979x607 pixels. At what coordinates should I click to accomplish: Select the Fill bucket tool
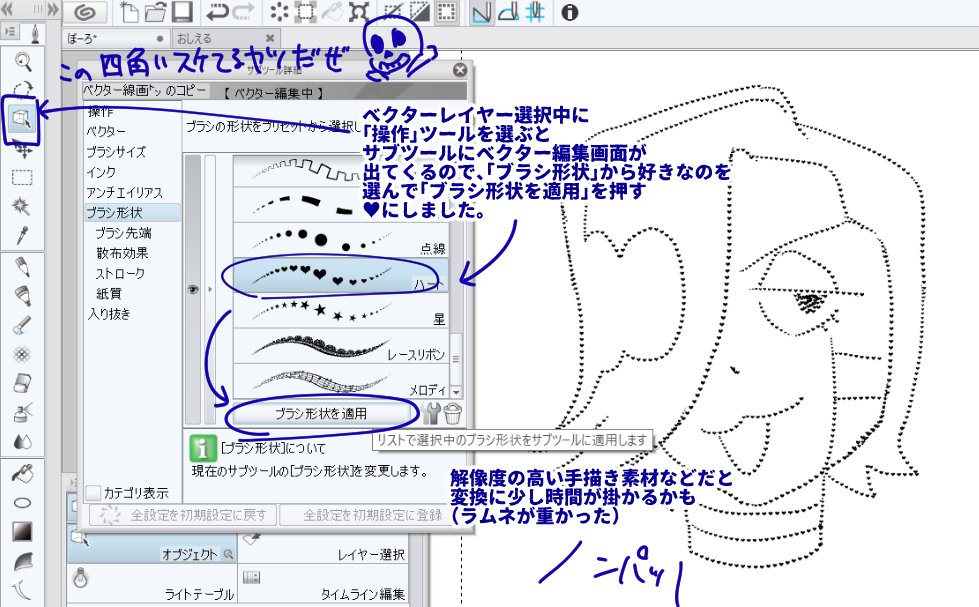pos(22,473)
